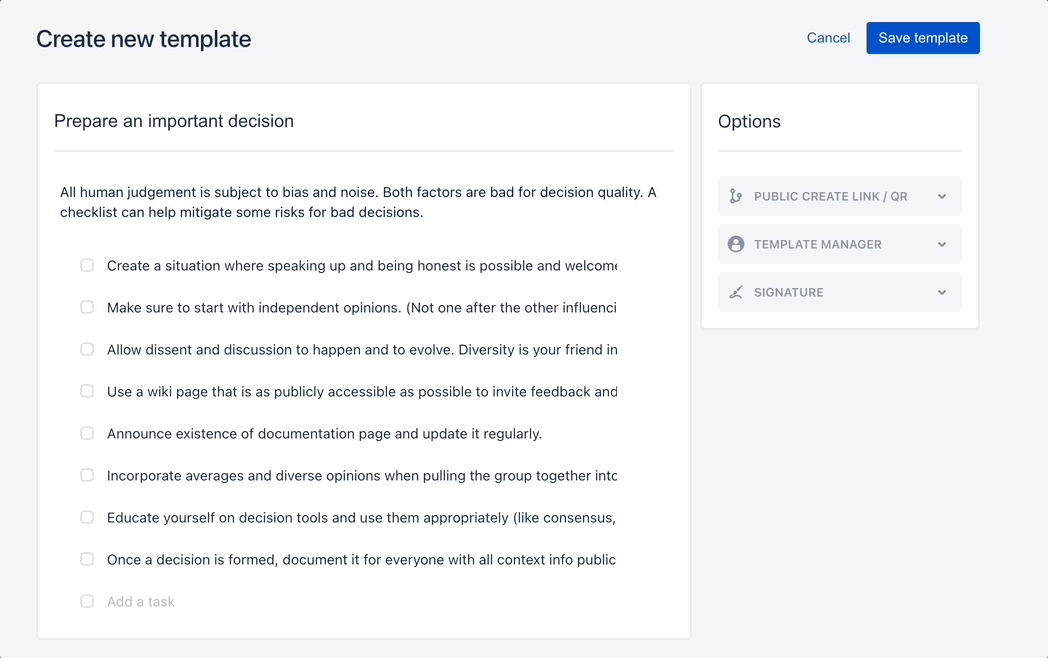Expand the Template Manager chevron

pos(942,245)
